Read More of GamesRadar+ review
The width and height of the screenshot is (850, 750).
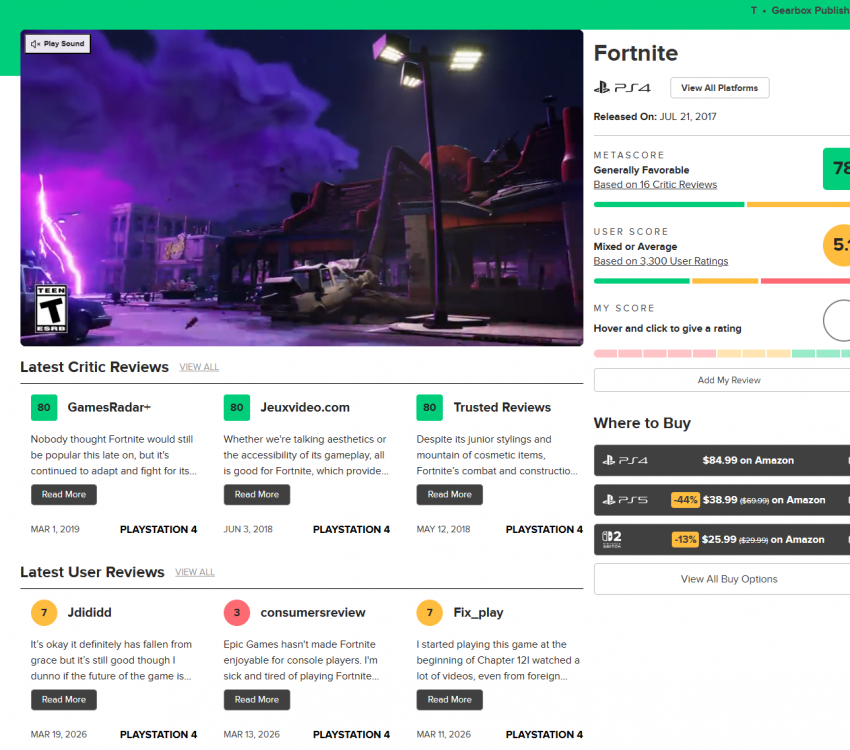pyautogui.click(x=64, y=495)
